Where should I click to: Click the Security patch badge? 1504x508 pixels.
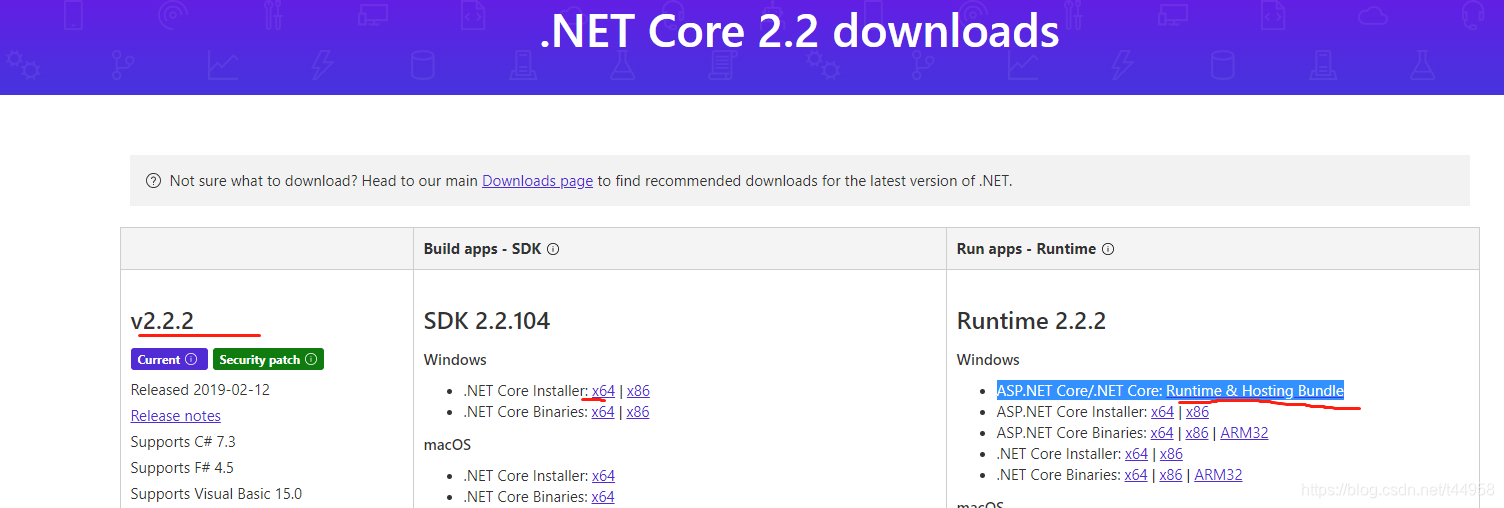coord(268,359)
